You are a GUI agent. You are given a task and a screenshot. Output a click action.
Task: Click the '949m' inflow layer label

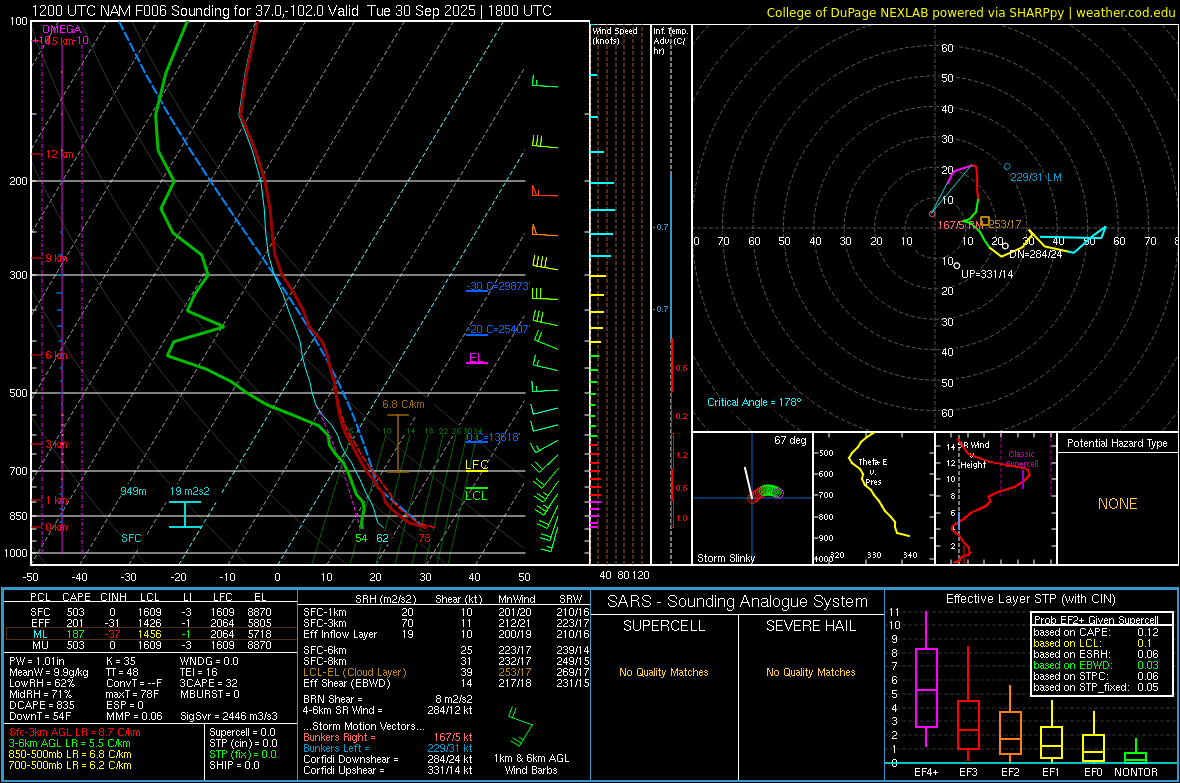[133, 491]
